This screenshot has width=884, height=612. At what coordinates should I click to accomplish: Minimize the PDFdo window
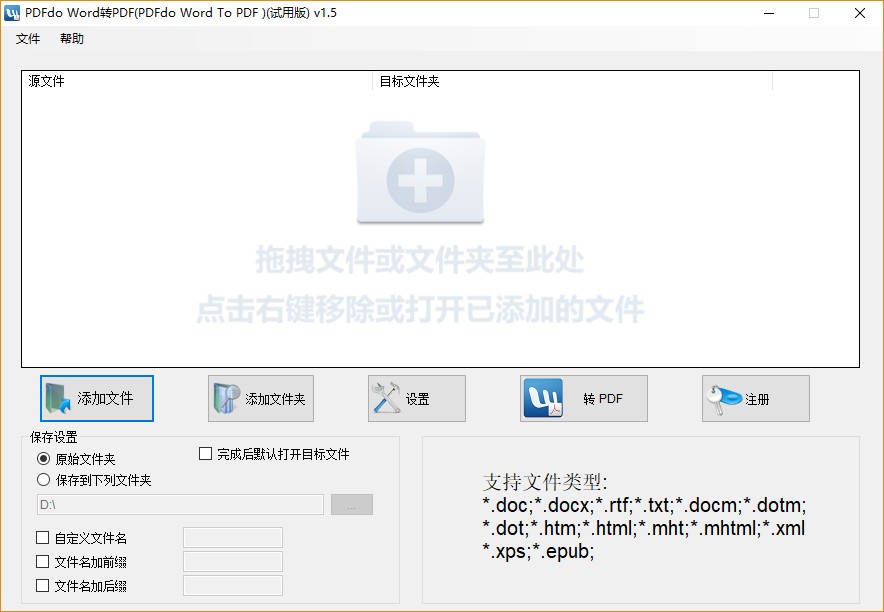pyautogui.click(x=769, y=13)
